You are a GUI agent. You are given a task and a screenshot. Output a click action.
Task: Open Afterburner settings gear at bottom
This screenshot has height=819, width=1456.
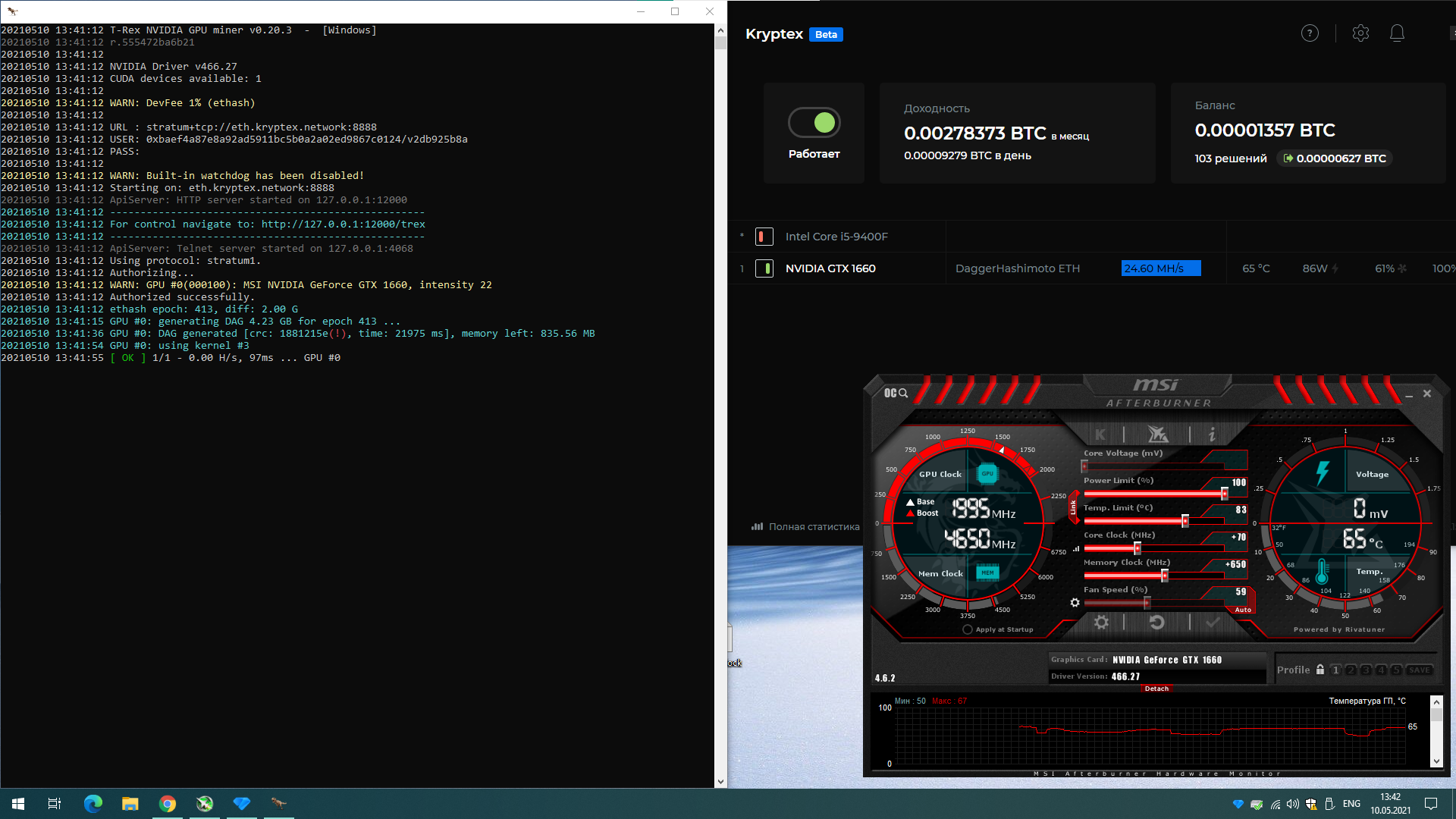(1101, 623)
